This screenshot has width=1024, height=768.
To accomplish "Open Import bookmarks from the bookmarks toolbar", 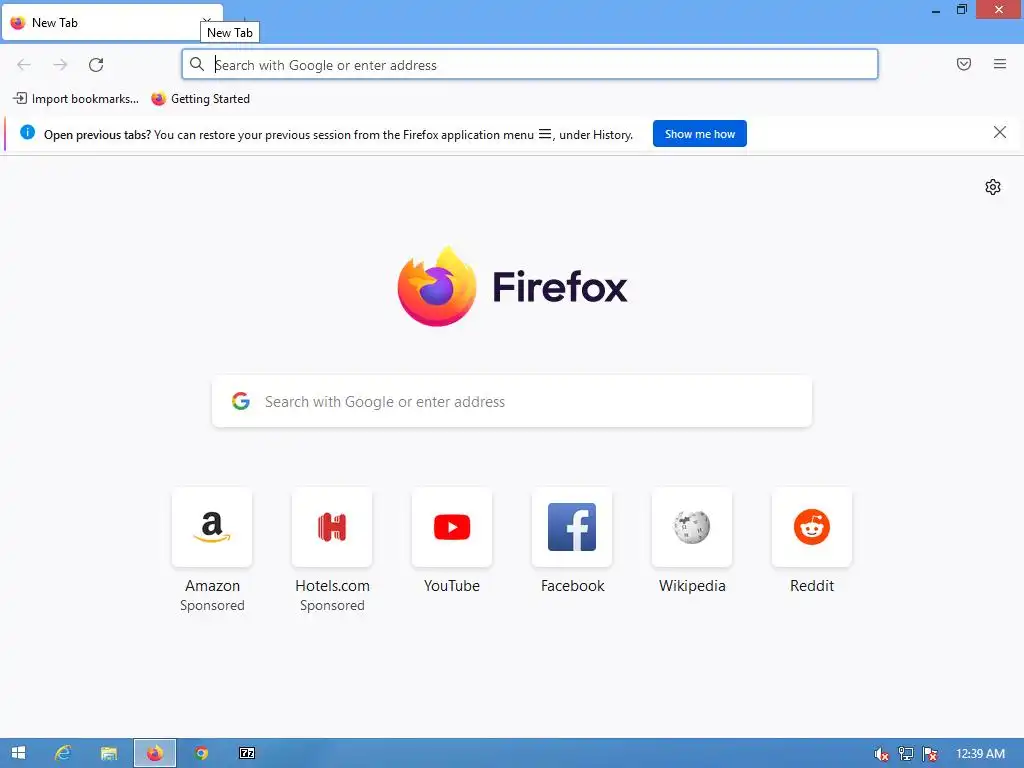I will coord(76,99).
